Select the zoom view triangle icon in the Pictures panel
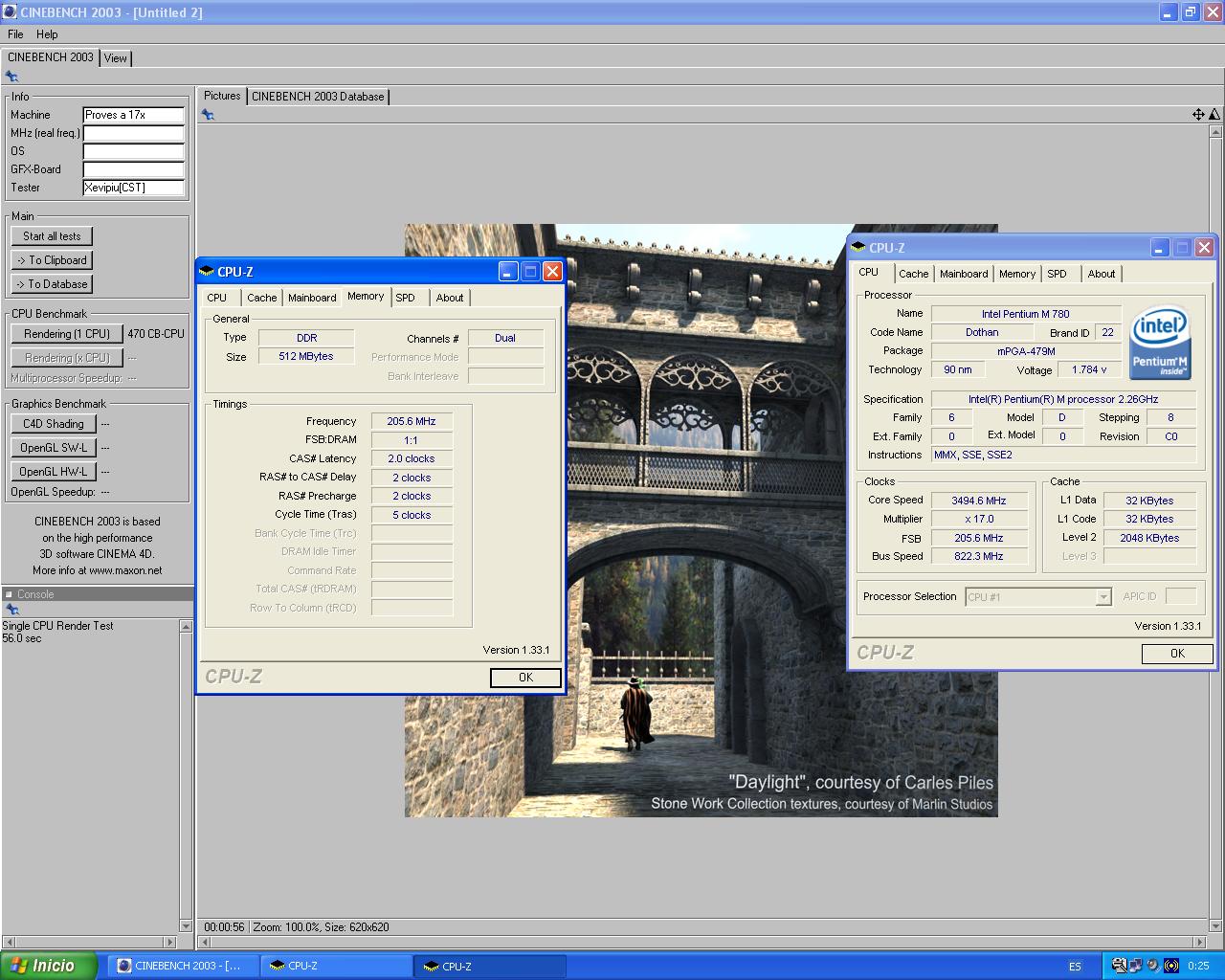Viewport: 1225px width, 980px height. [1214, 115]
